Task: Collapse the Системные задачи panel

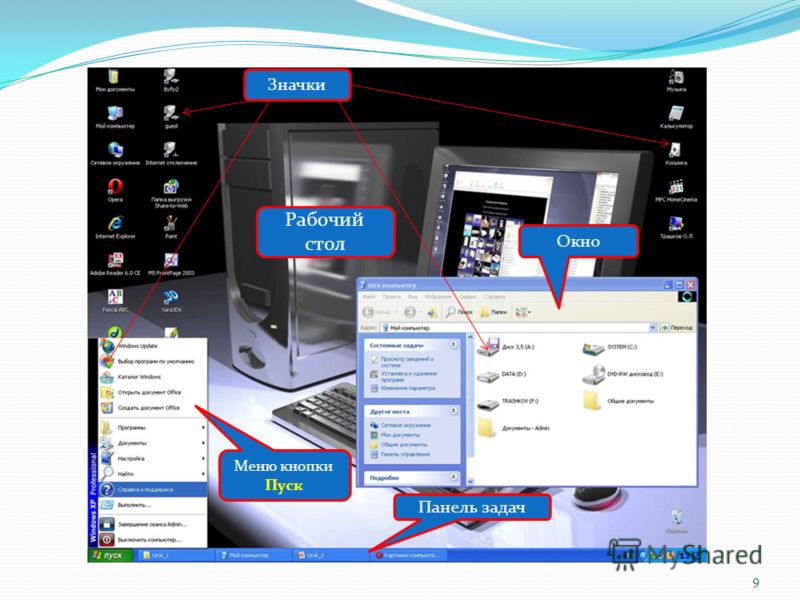Action: tap(453, 345)
